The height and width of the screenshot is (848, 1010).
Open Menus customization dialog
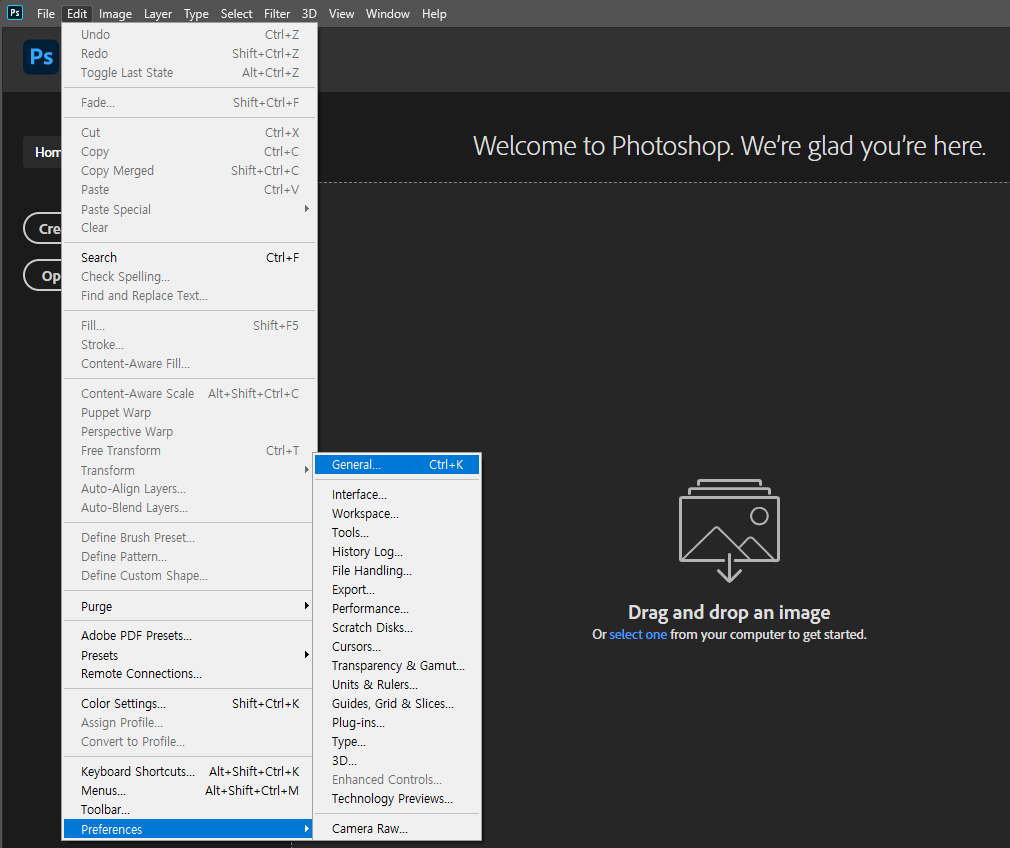pos(189,790)
